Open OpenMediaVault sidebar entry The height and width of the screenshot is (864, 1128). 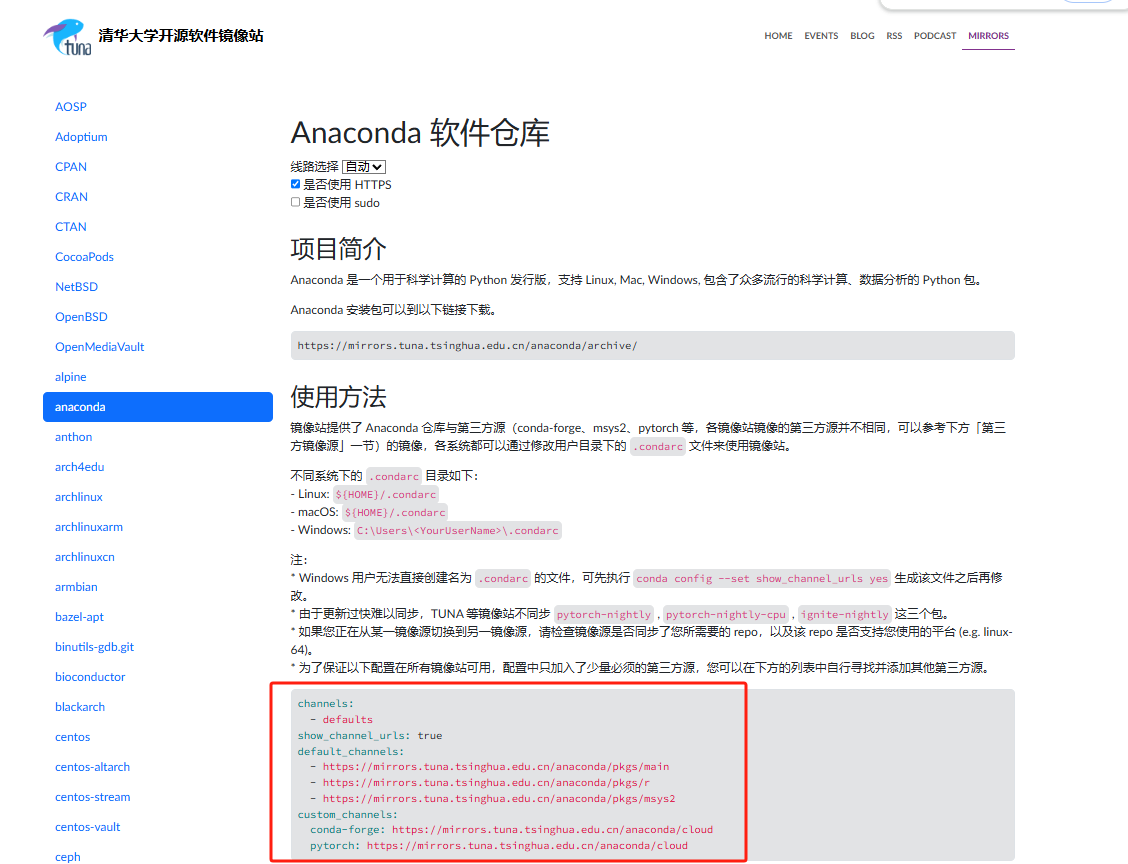pyautogui.click(x=99, y=347)
